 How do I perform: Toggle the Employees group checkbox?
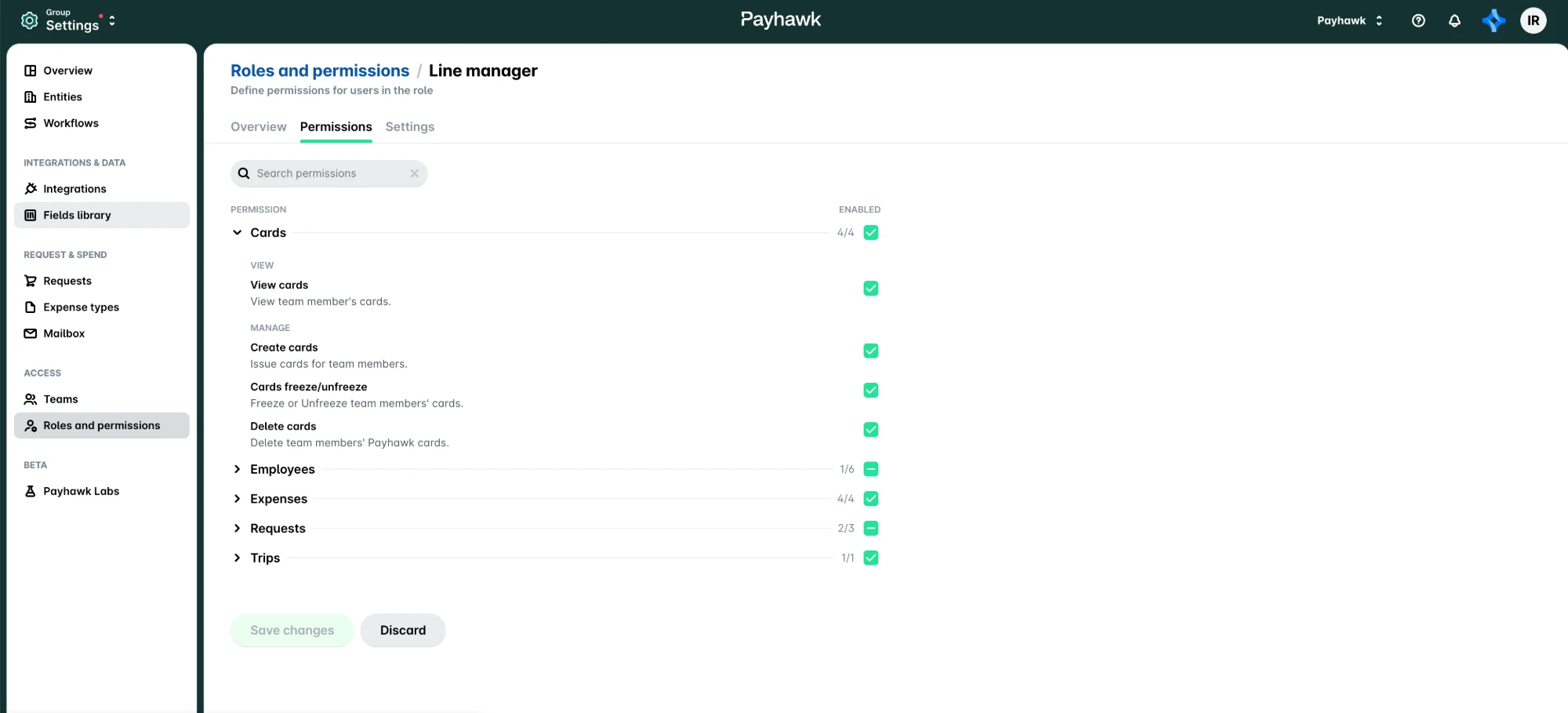(871, 469)
